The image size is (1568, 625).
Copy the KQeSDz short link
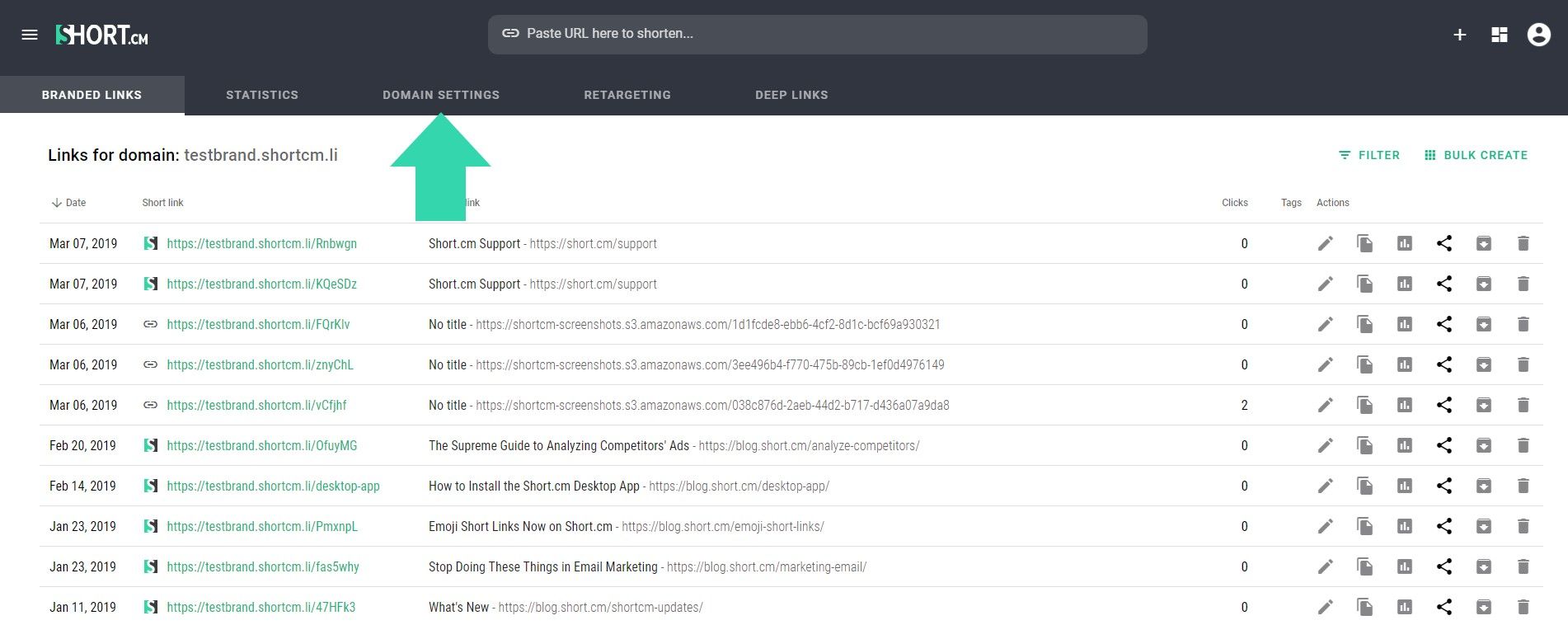click(1364, 284)
